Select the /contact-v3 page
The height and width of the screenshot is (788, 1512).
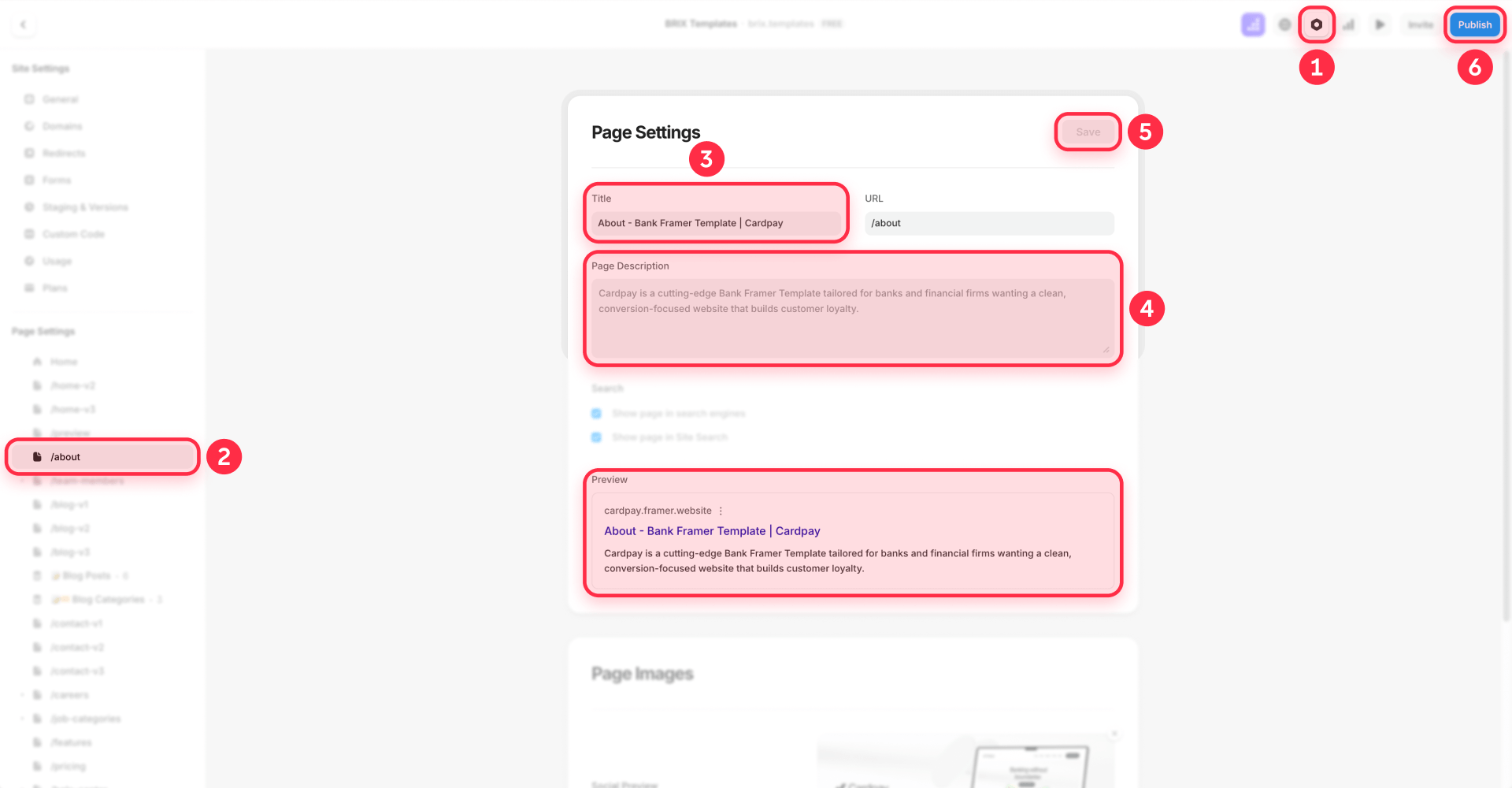[x=77, y=671]
